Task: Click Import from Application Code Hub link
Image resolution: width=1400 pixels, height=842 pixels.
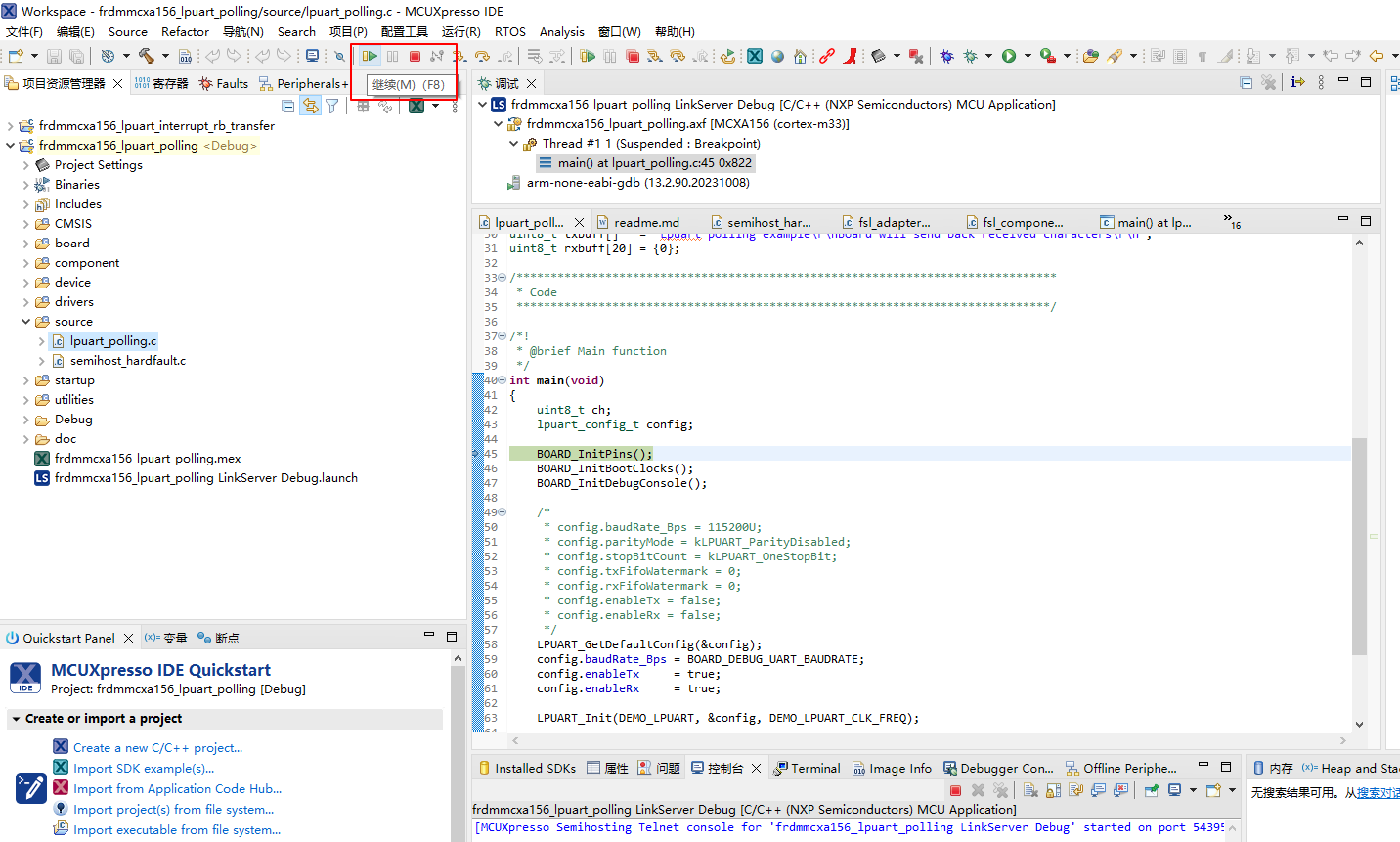Action: tap(177, 789)
